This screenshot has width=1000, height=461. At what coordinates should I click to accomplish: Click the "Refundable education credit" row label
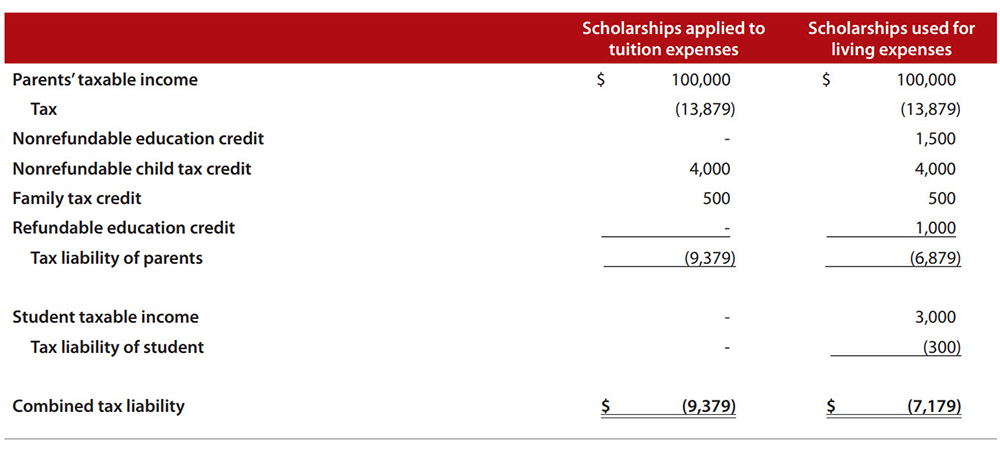[x=123, y=228]
